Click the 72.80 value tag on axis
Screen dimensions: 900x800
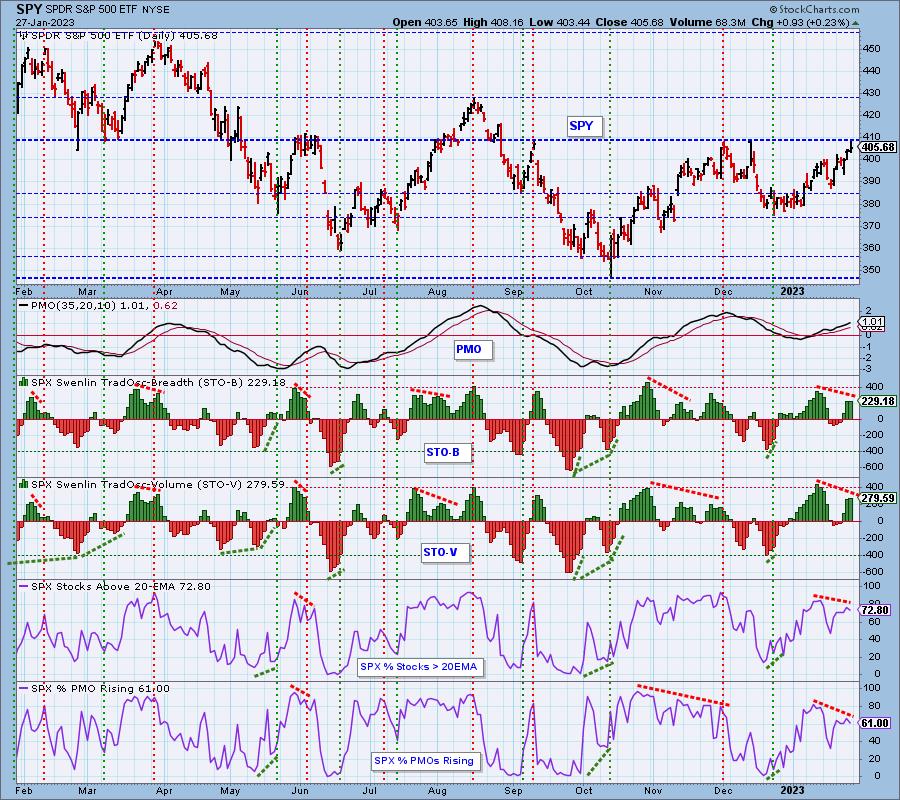pos(876,610)
